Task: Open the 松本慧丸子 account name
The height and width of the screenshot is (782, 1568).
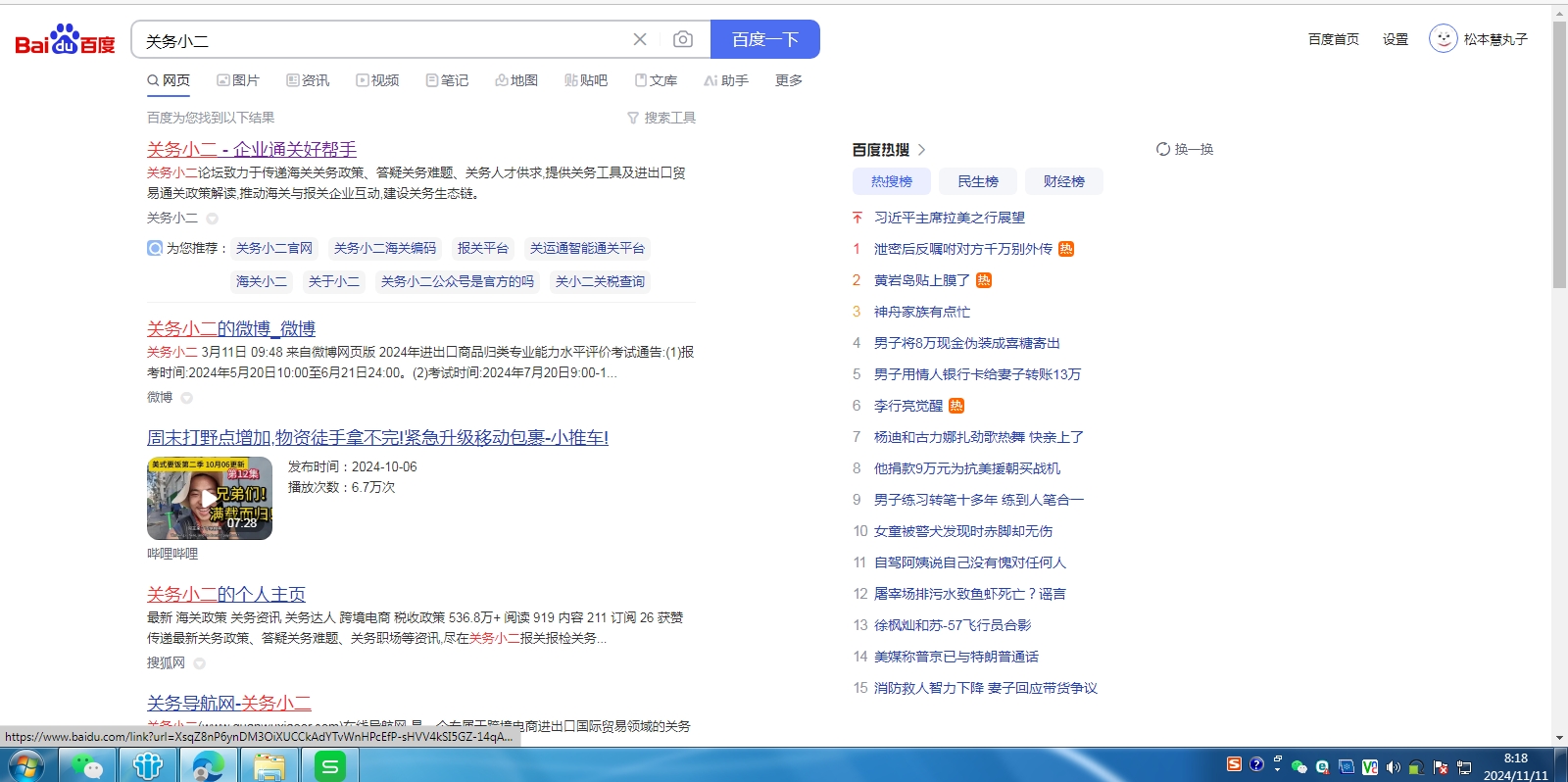Action: pyautogui.click(x=1495, y=39)
